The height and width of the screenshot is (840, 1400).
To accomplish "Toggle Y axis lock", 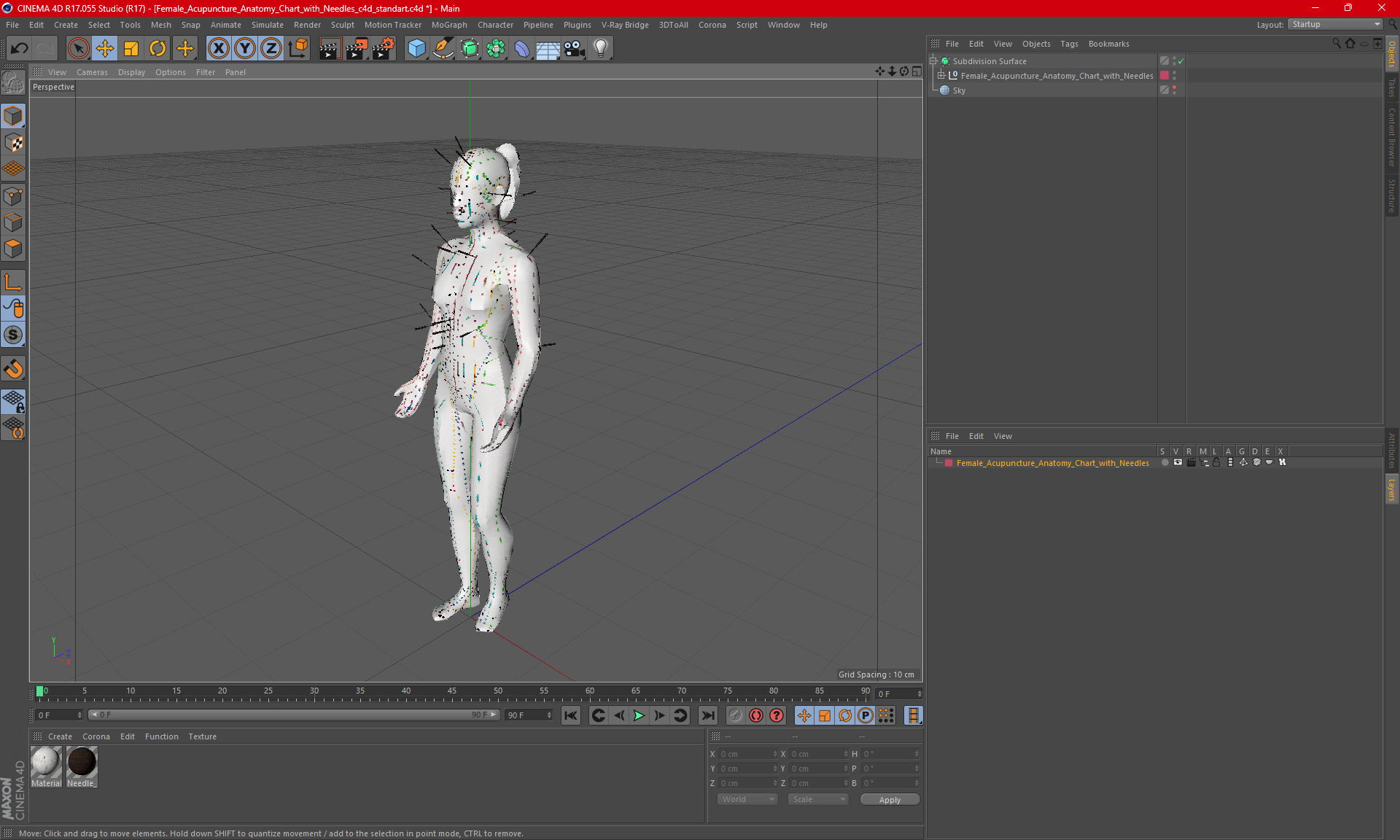I will (x=245, y=49).
